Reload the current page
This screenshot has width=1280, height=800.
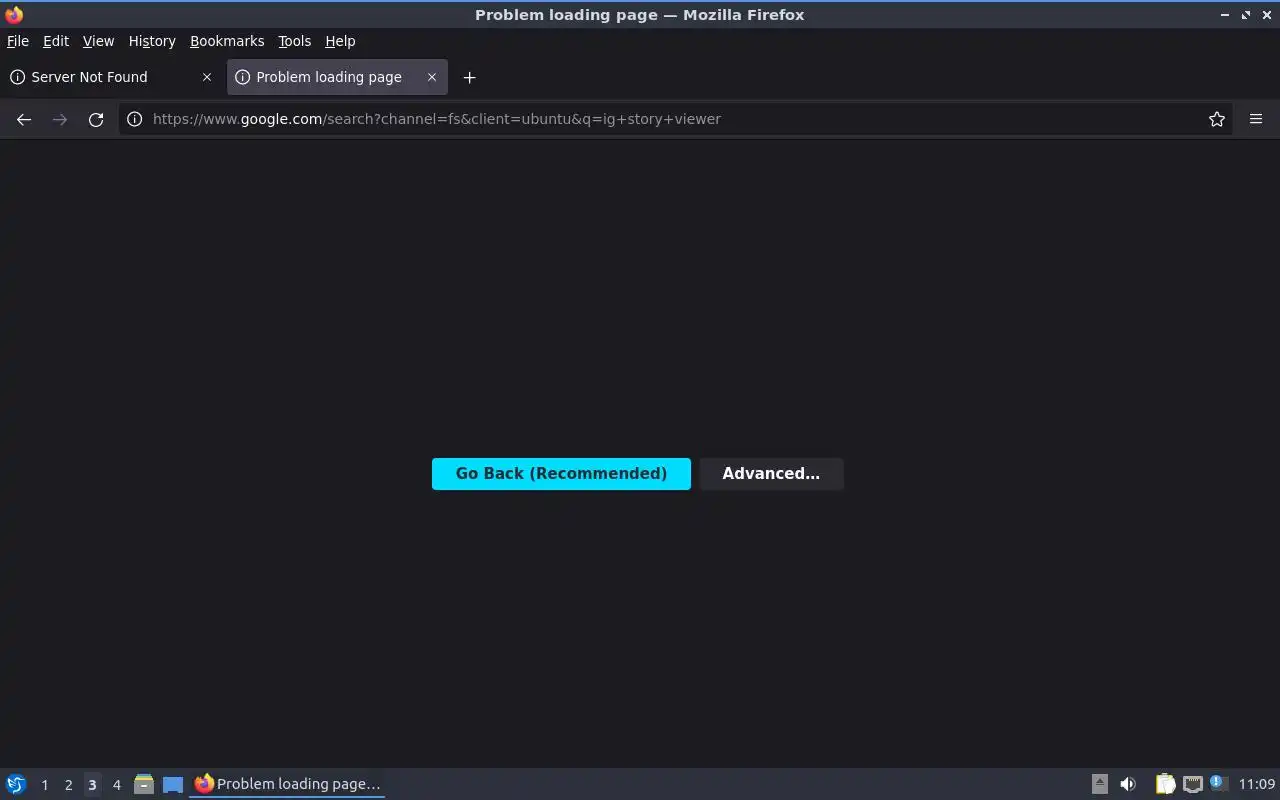pos(96,119)
